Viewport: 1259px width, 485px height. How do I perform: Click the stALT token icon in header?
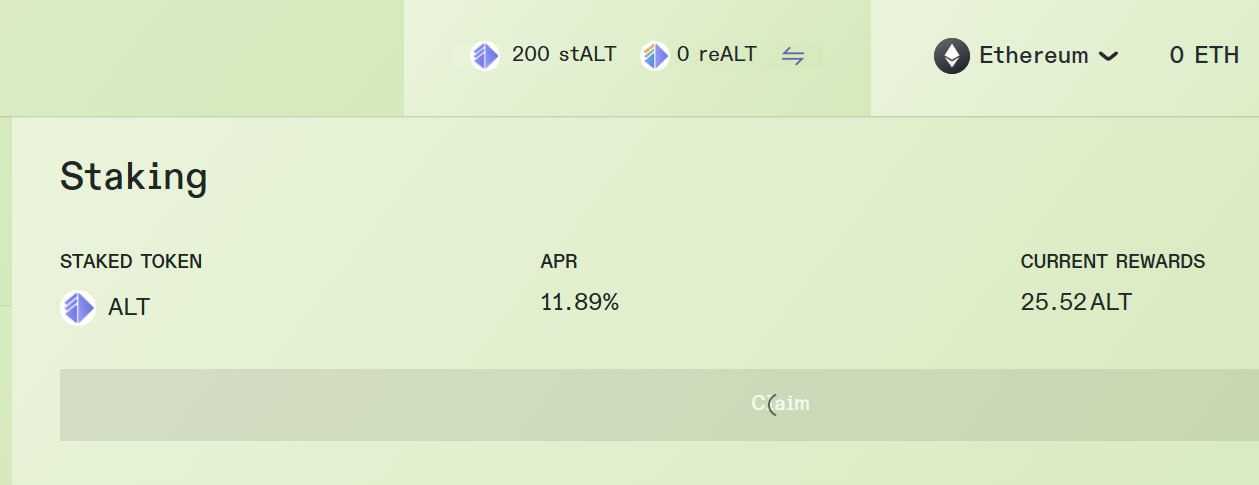pyautogui.click(x=485, y=55)
